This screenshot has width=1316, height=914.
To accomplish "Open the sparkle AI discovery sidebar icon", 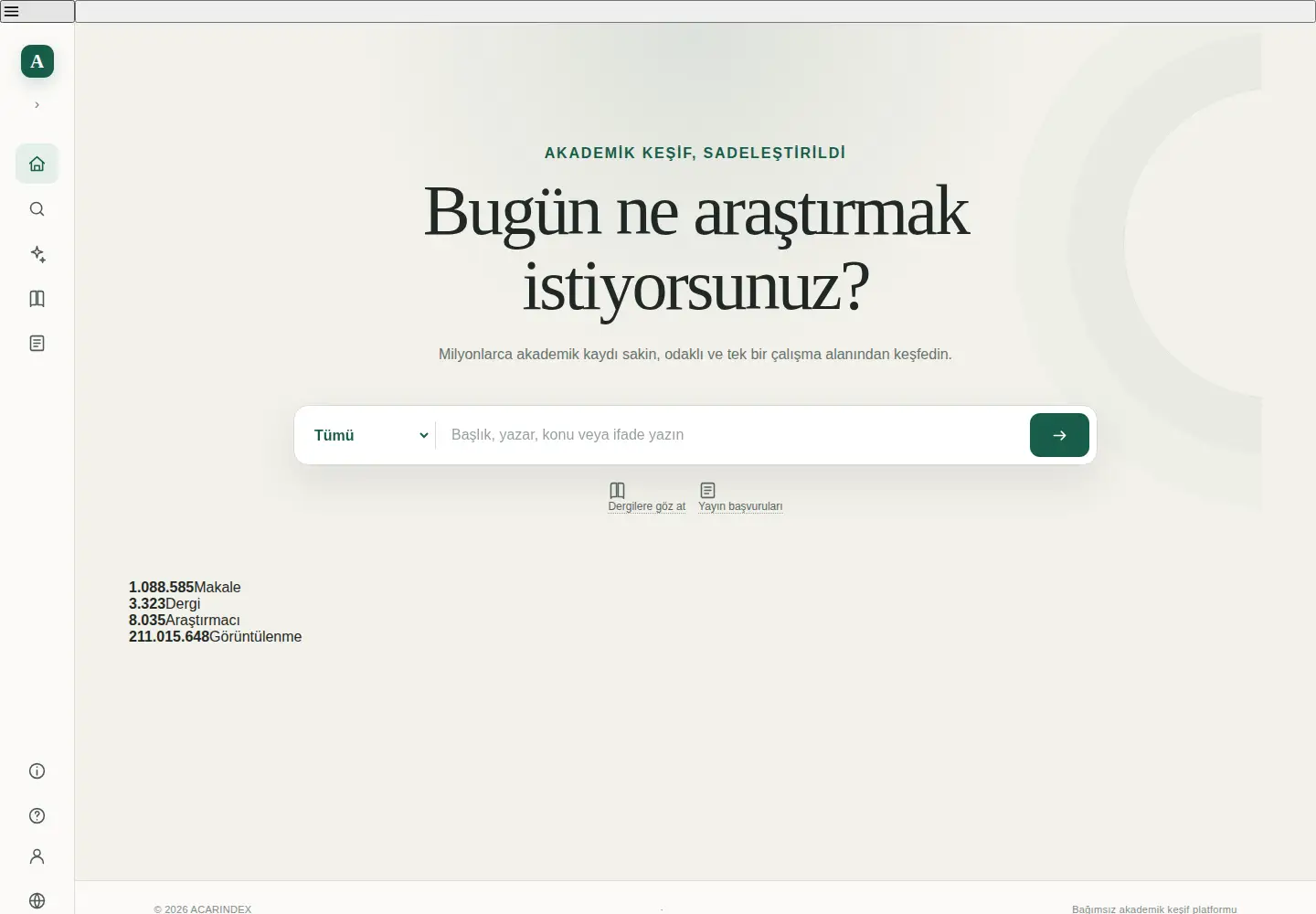I will (37, 253).
